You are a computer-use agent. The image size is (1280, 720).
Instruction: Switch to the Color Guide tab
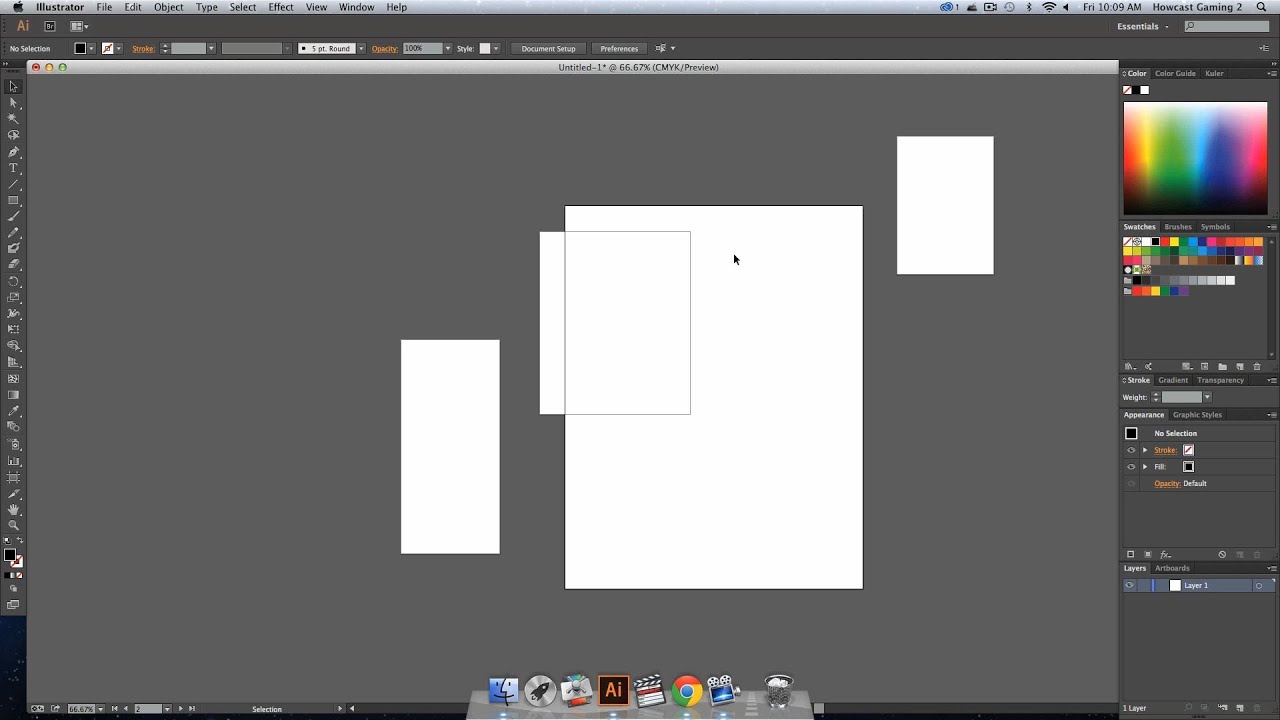click(1175, 73)
